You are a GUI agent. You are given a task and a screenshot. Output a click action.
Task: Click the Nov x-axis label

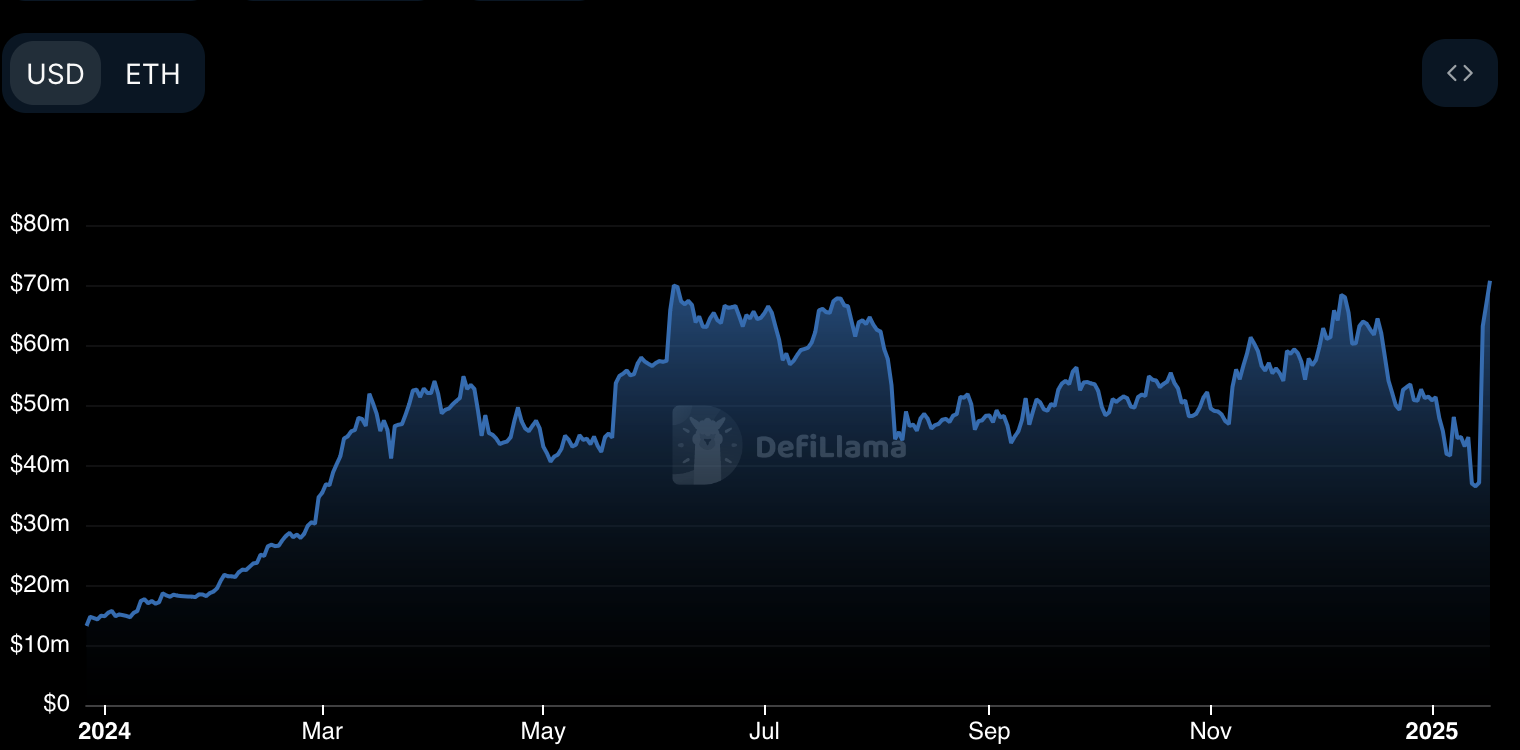coord(1210,732)
